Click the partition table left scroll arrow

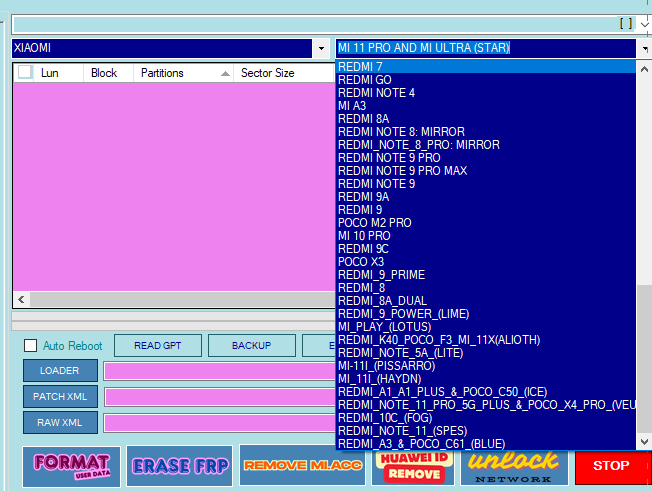point(22,299)
